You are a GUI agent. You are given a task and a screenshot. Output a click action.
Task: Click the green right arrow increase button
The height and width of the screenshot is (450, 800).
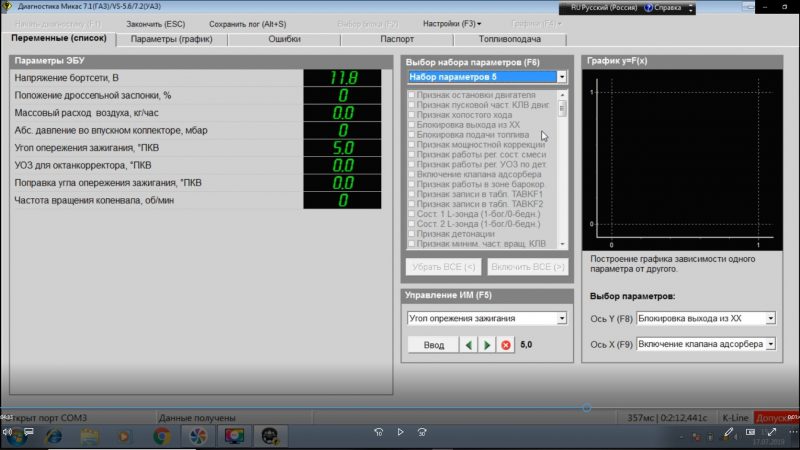coord(487,345)
